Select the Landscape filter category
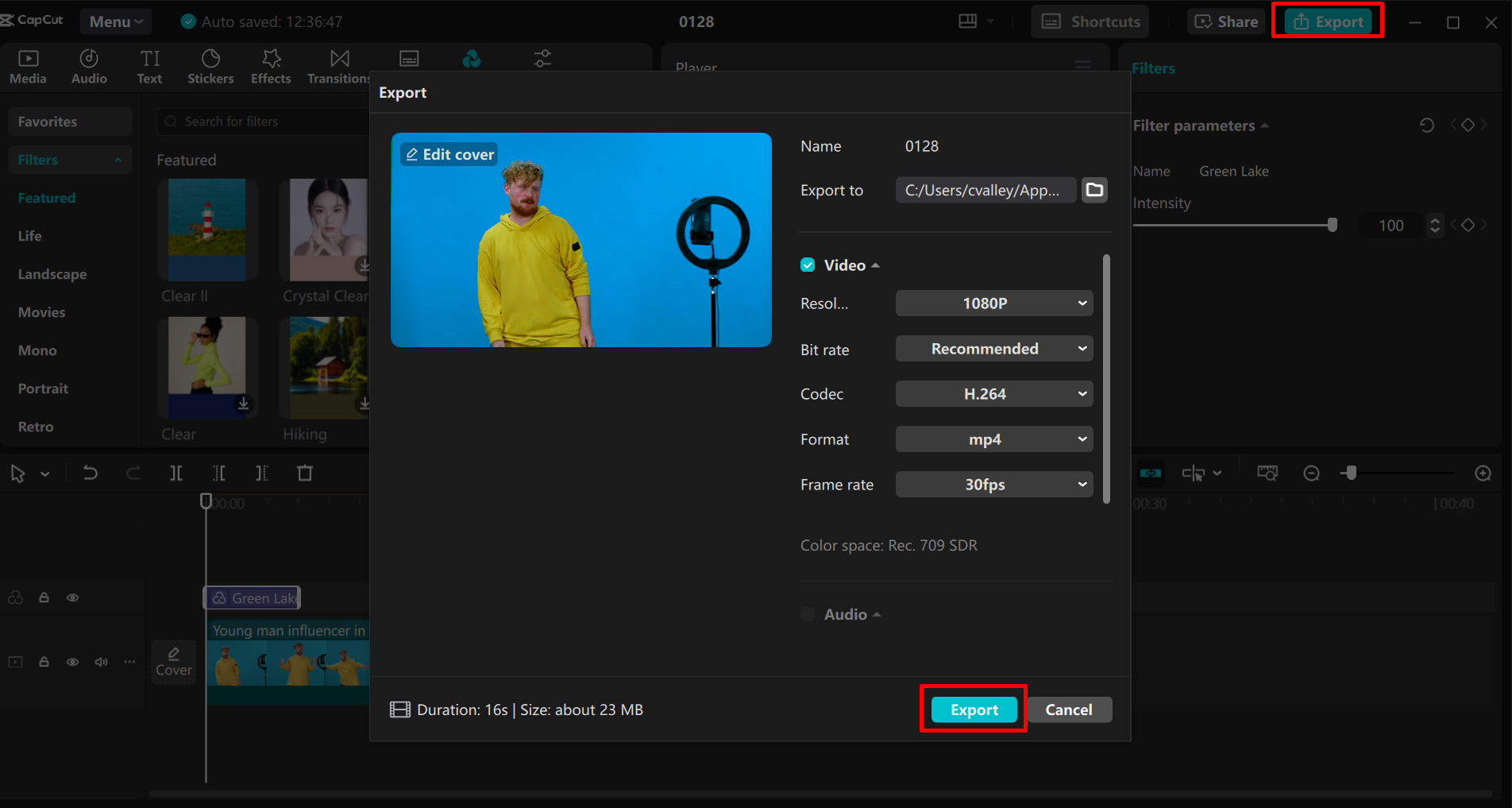 tap(52, 274)
